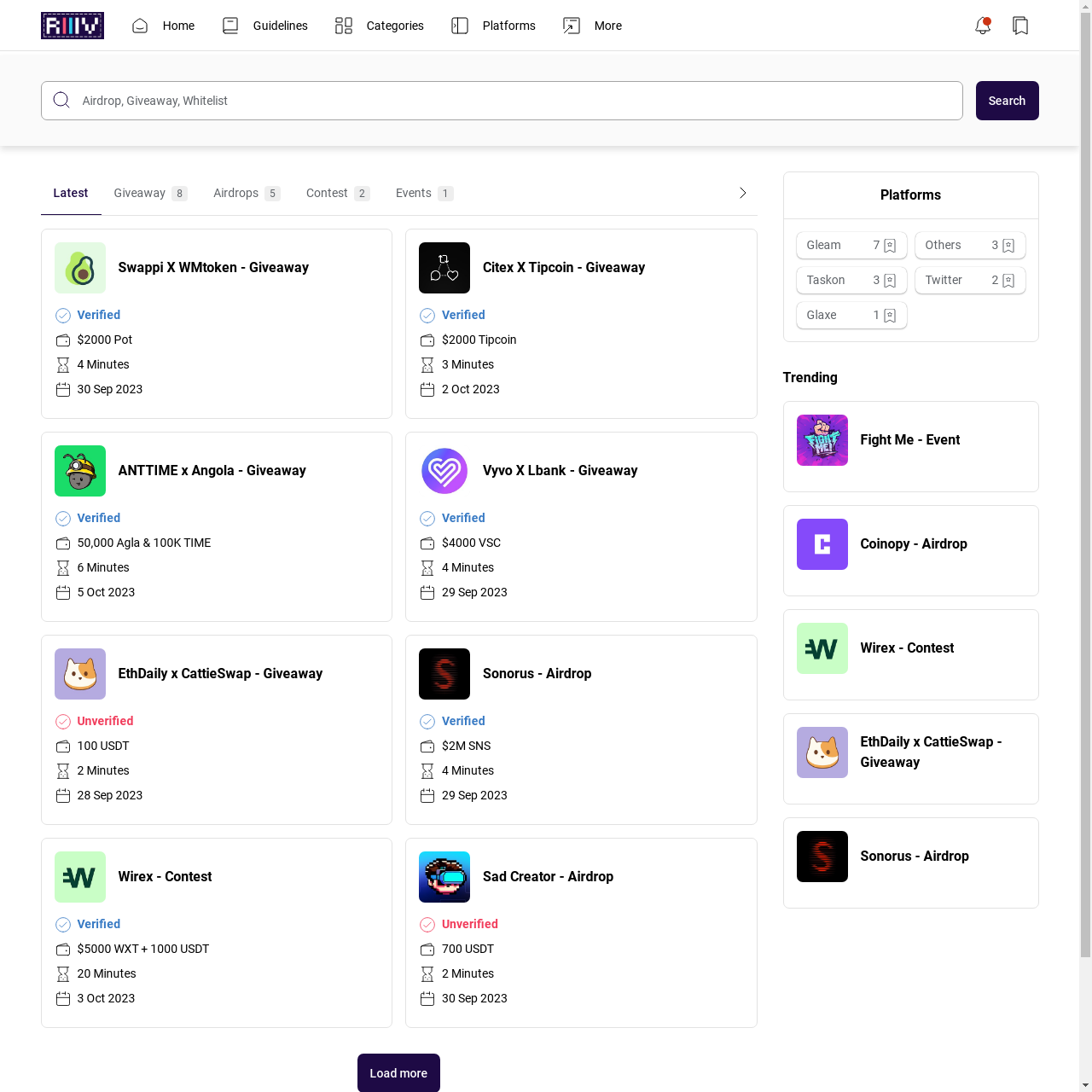
Task: Select the Latest tab
Action: tap(71, 194)
